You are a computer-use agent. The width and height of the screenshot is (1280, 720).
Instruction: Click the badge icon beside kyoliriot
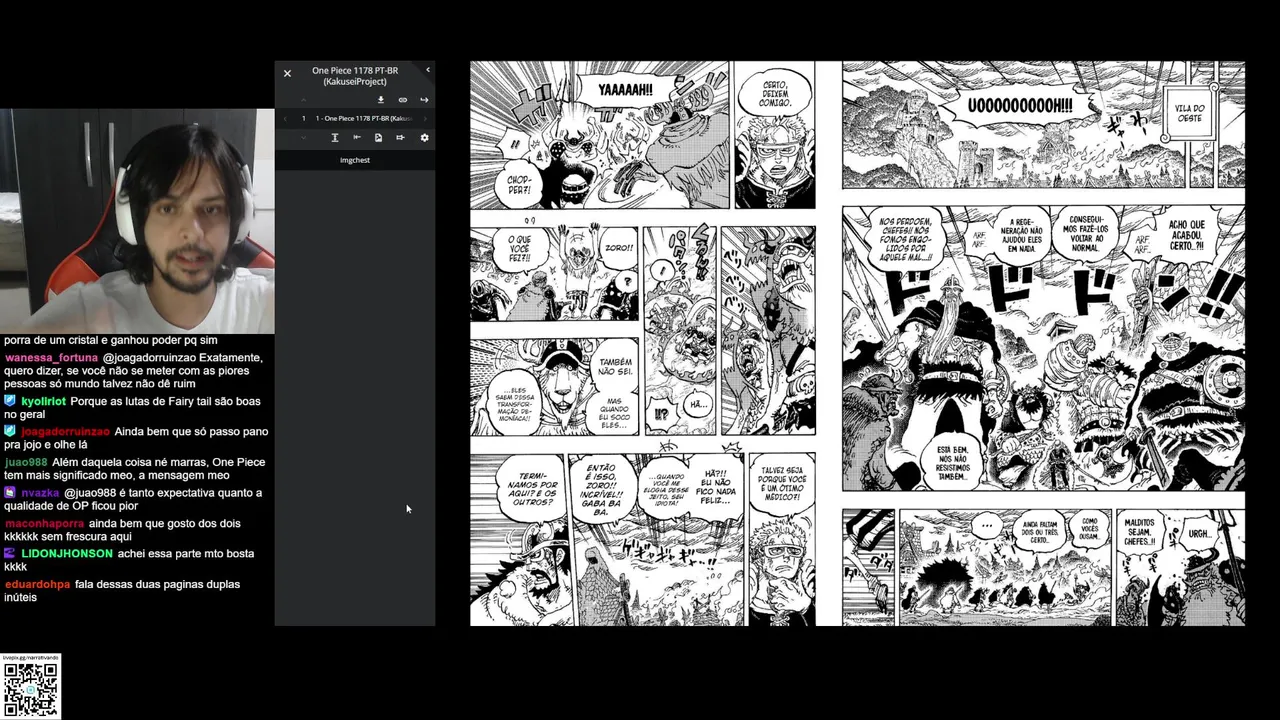(x=10, y=400)
